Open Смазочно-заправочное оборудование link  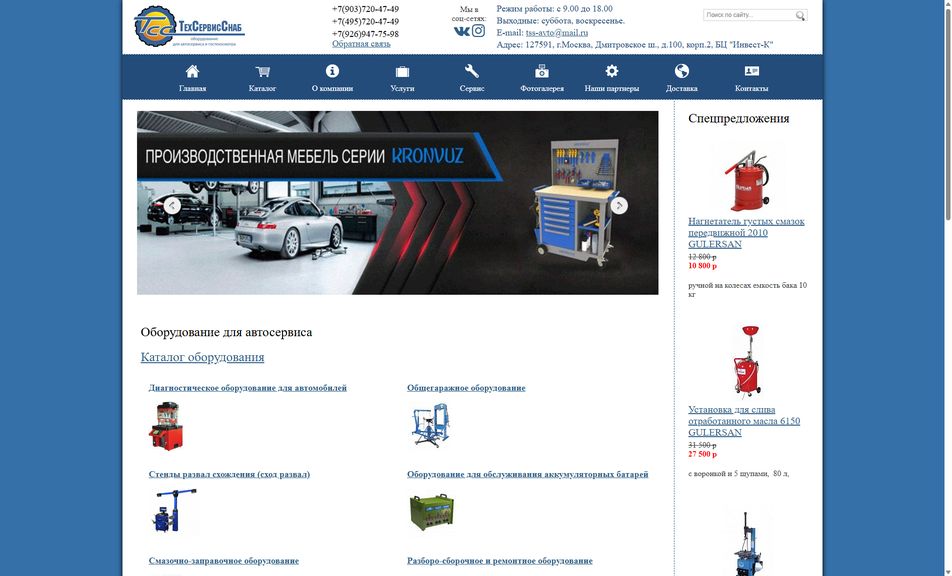tap(223, 561)
